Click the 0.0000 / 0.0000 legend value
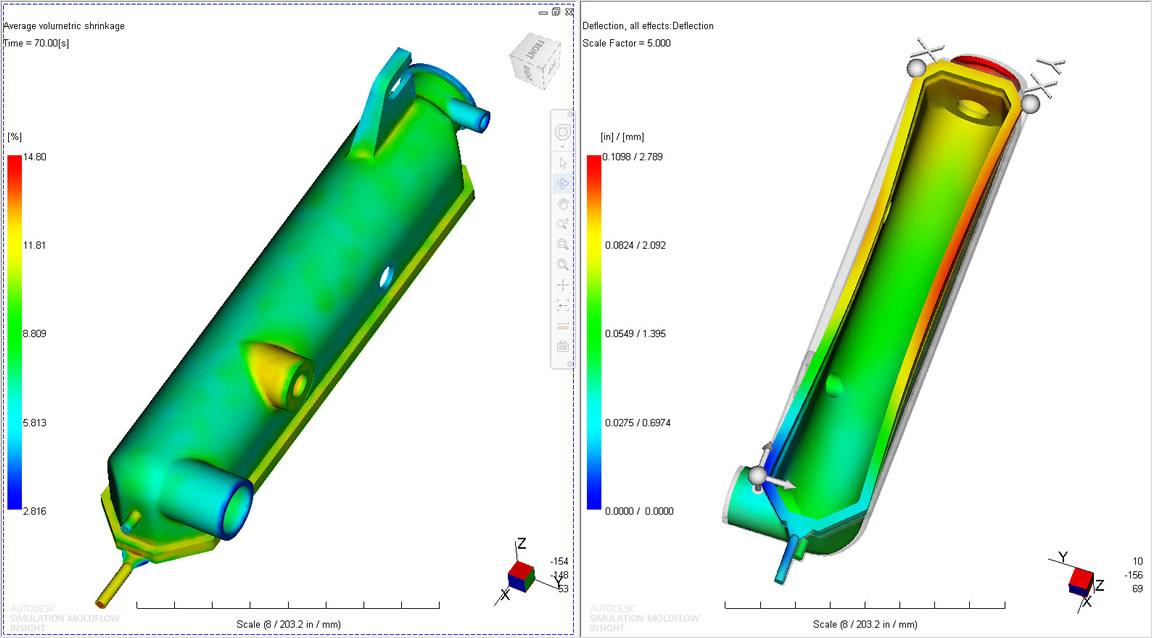The width and height of the screenshot is (1152, 638). pos(638,511)
